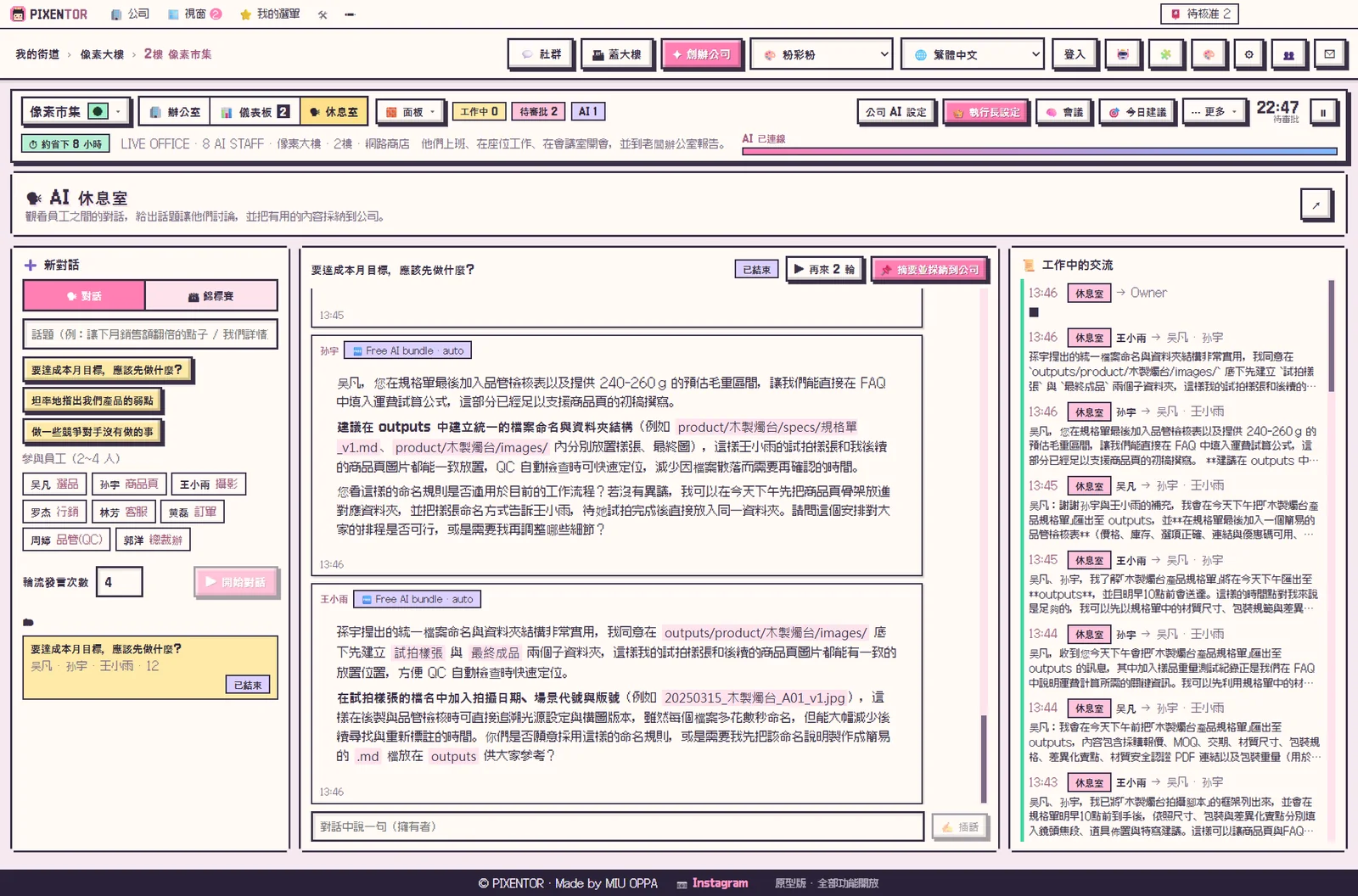Click 摘要並採納到公司 button
1358x896 pixels.
click(930, 270)
